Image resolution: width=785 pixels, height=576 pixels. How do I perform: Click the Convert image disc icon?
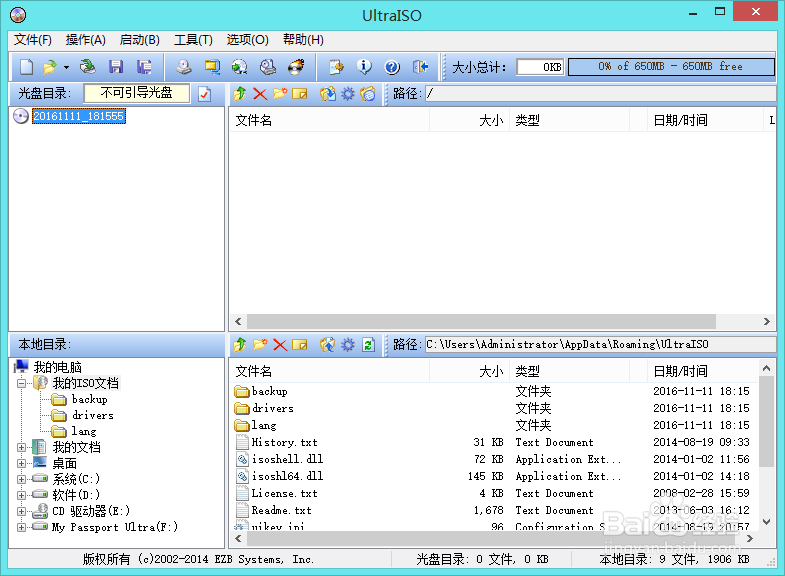[239, 67]
